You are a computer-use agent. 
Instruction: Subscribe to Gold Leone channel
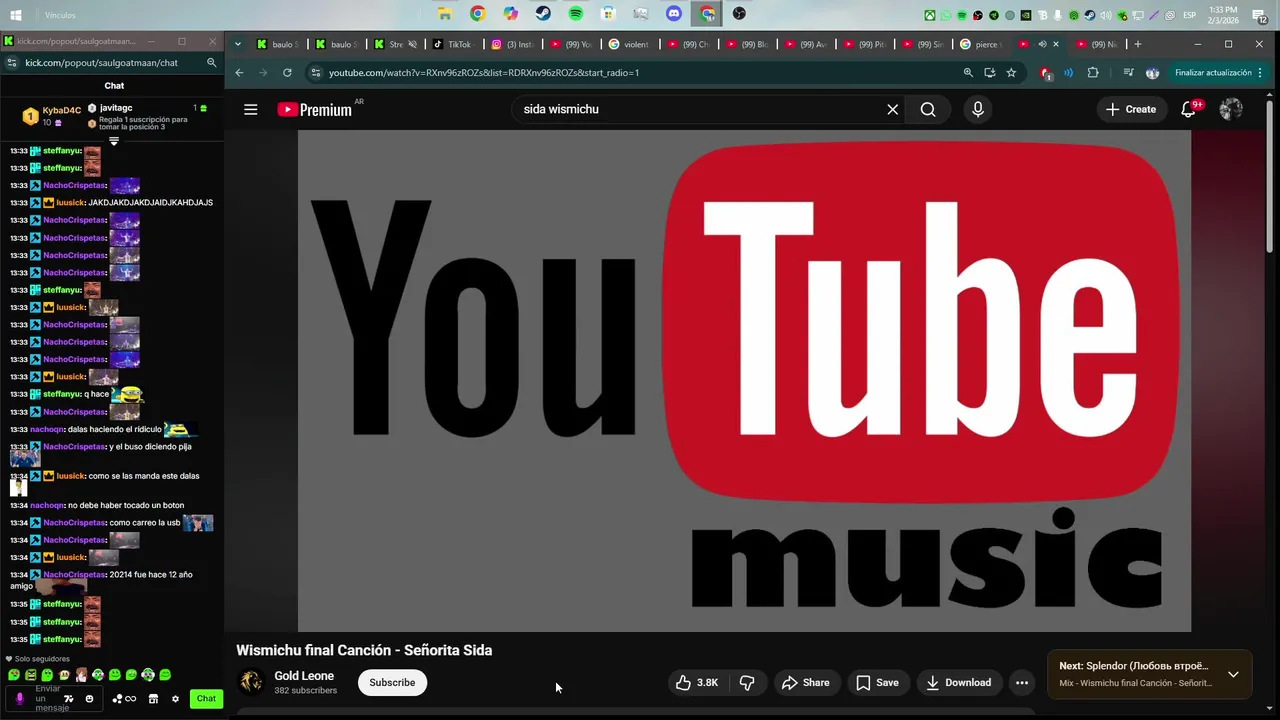click(392, 683)
